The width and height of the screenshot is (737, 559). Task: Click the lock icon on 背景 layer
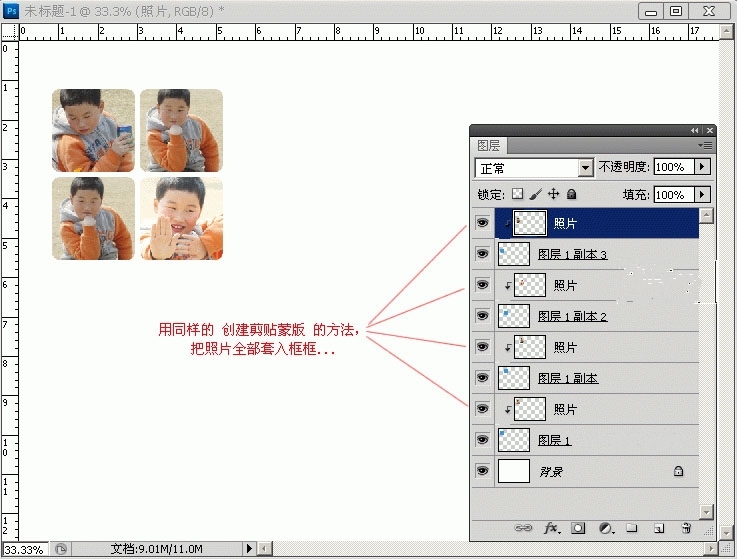point(678,471)
